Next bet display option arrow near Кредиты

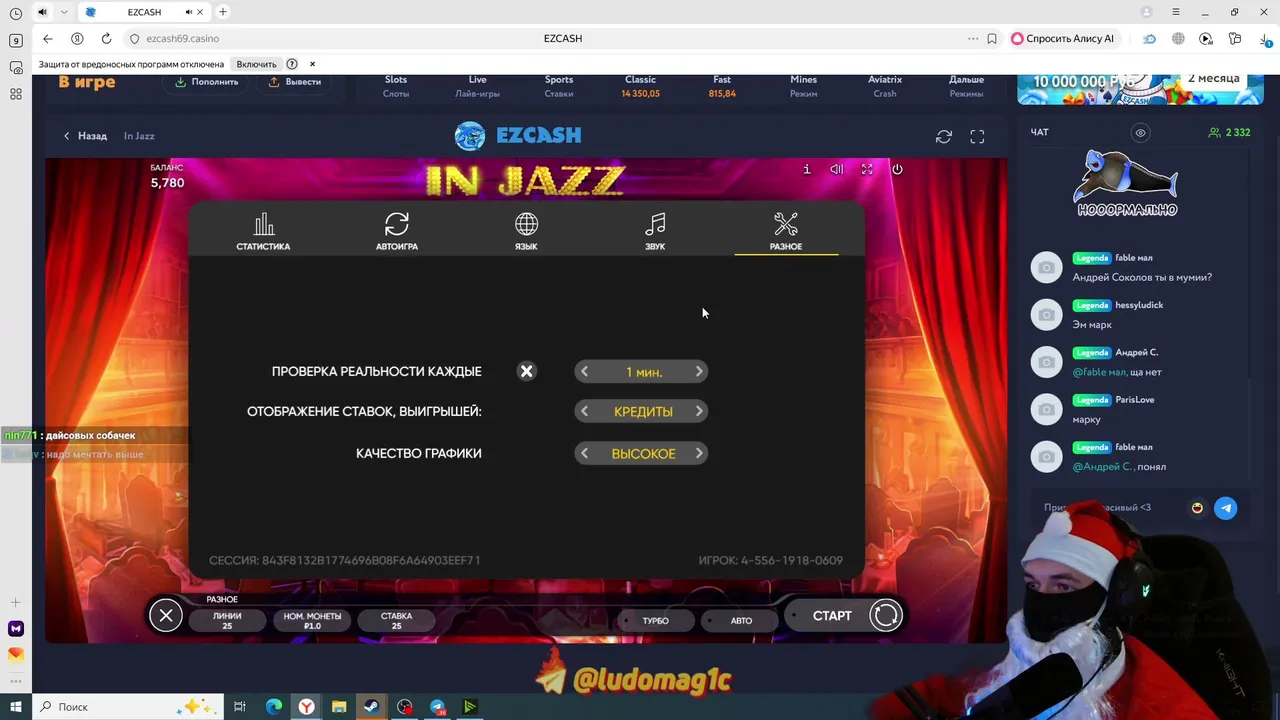(699, 411)
